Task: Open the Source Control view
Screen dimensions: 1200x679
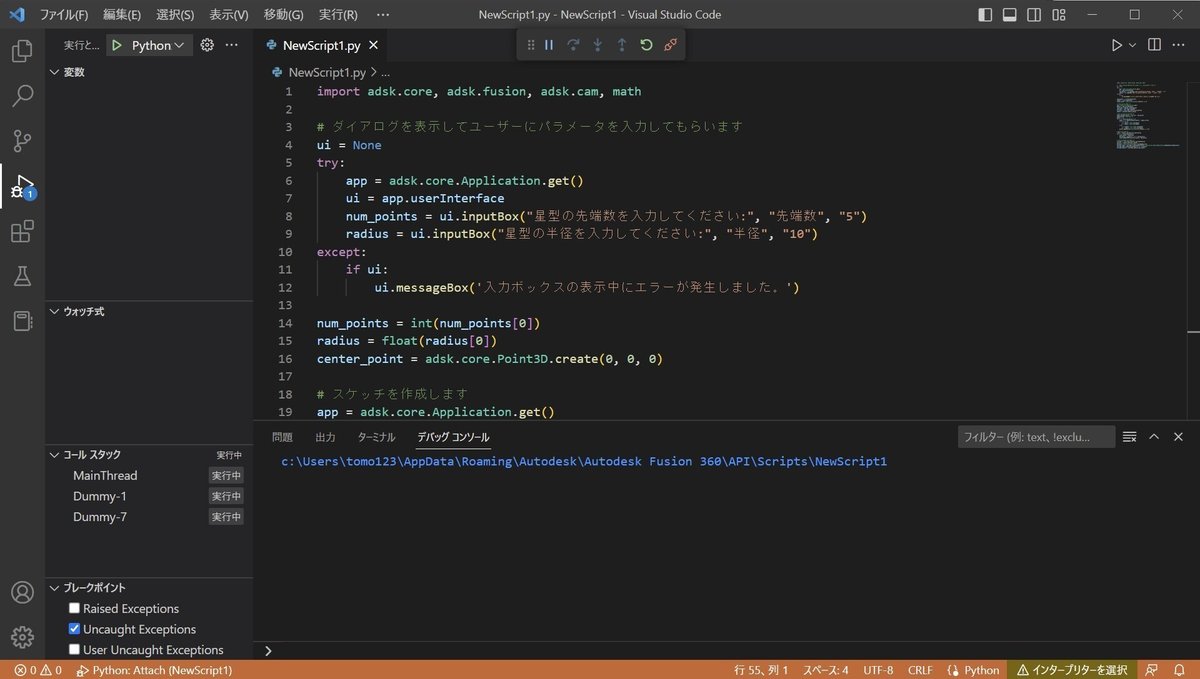Action: (22, 141)
